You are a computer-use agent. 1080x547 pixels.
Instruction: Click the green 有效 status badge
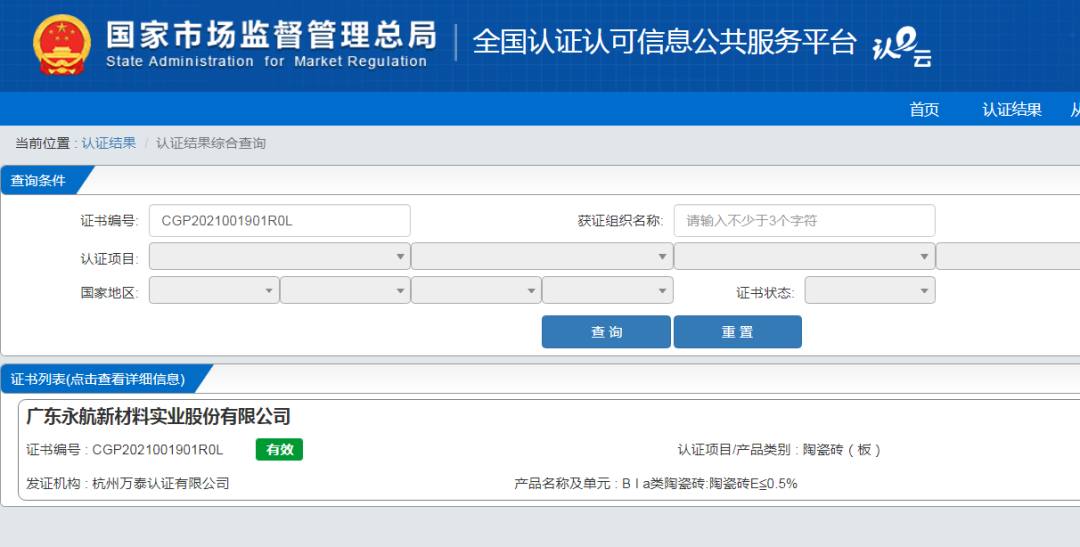coord(279,449)
